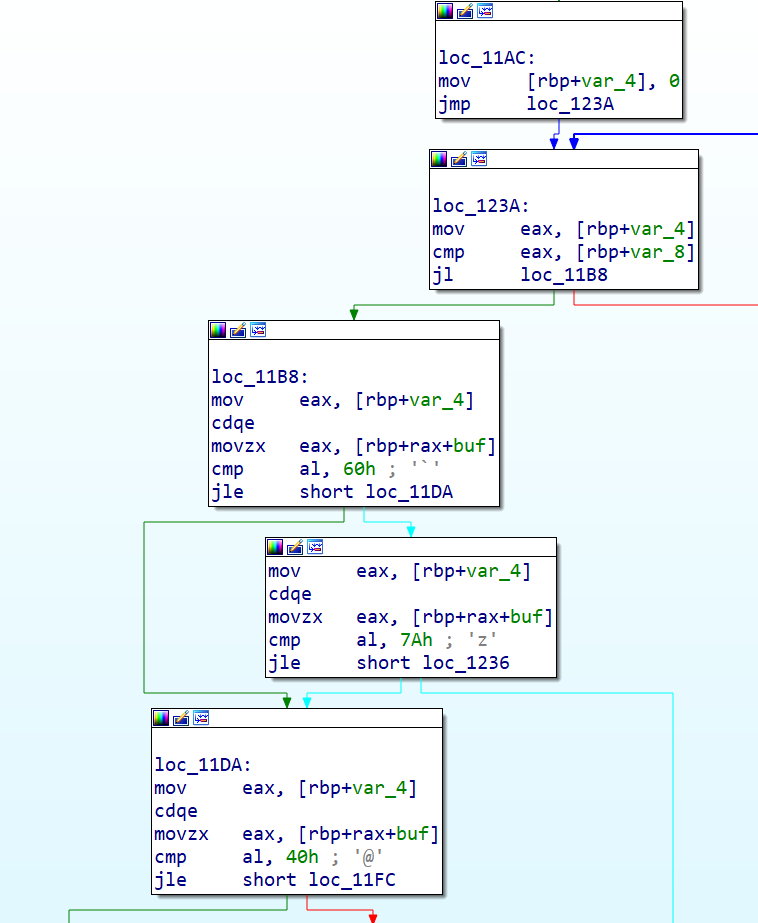The image size is (758, 923).
Task: Click the third title-bar icon on loc_11AC node
Action: (485, 11)
